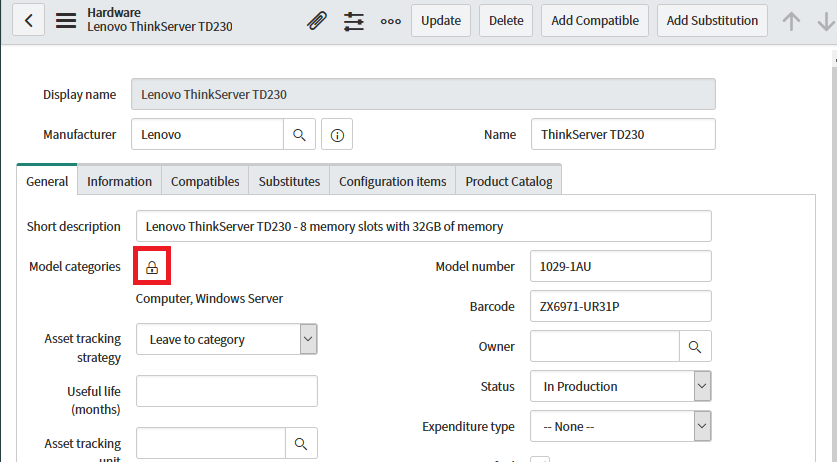
Task: Click the Display name field
Action: point(423,94)
